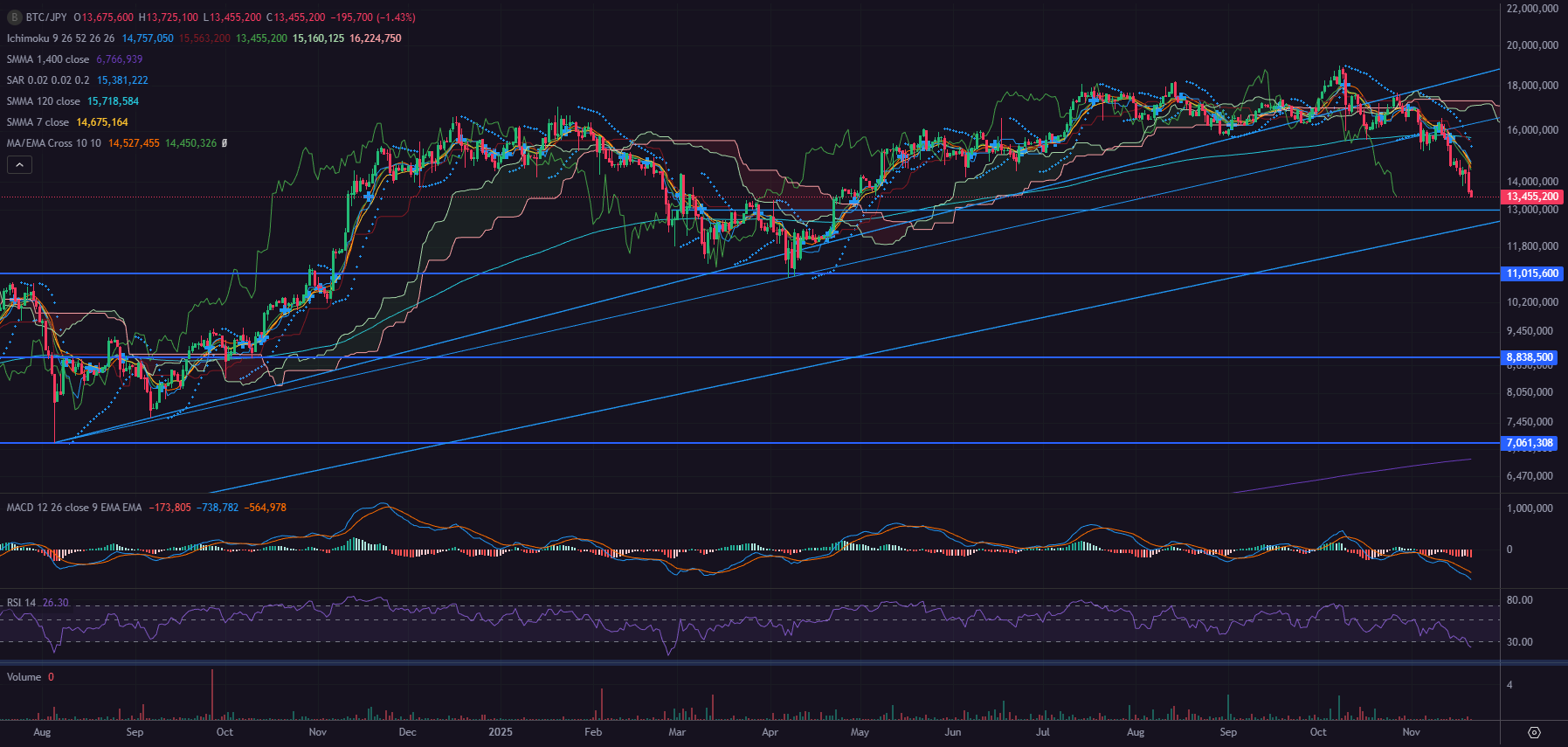1568x747 pixels.
Task: Click the SMMA 7 close indicator legend
Action: click(x=38, y=122)
